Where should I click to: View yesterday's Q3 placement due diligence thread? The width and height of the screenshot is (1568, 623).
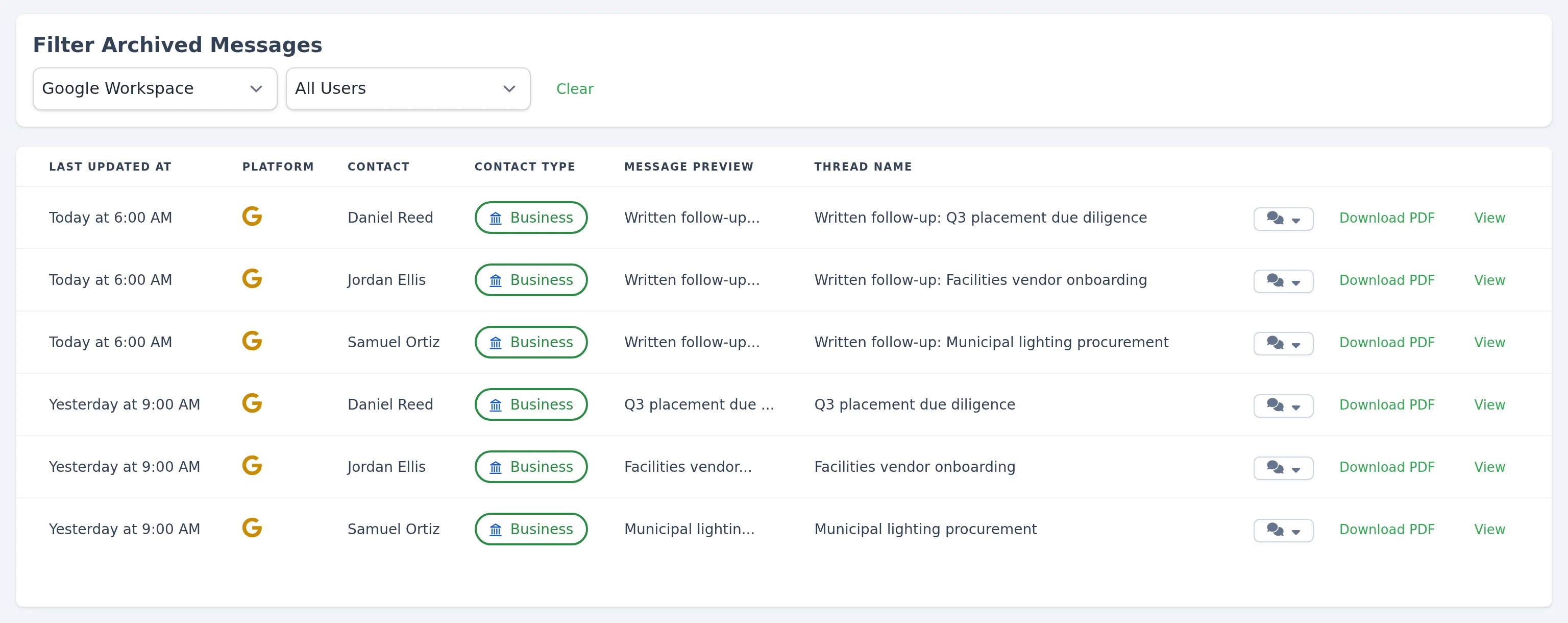click(x=1489, y=404)
